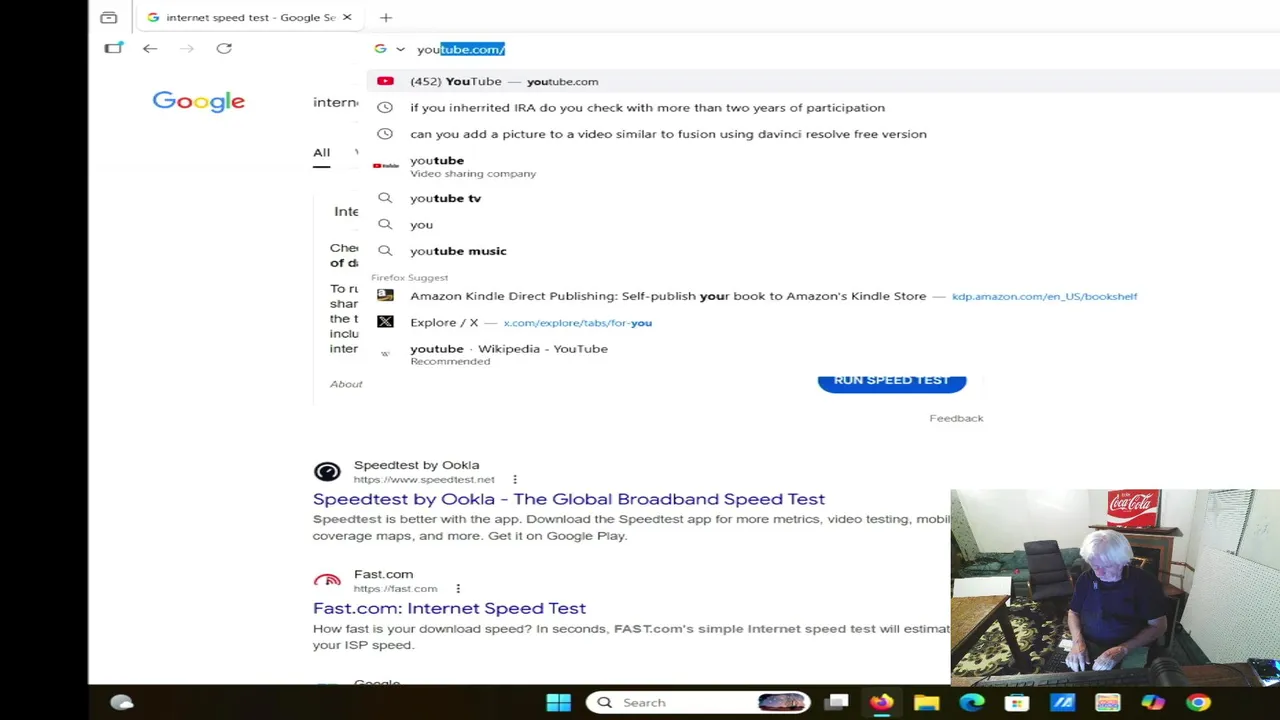Click the Google search engine icon in address bar
This screenshot has width=1280, height=720.
coord(380,49)
